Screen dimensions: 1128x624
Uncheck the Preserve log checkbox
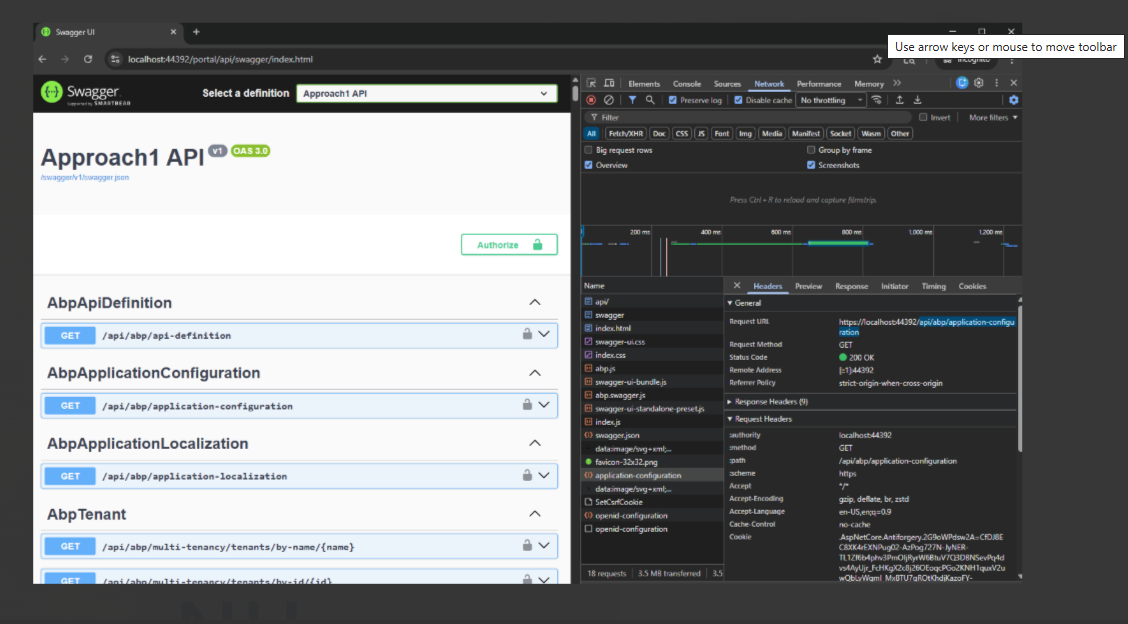[x=673, y=100]
